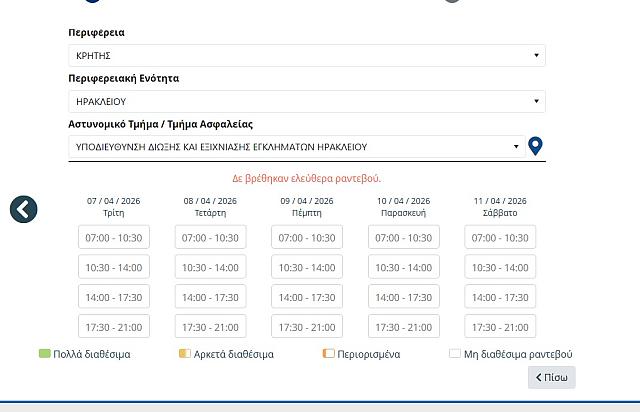Click the white Μη διαθέσιμα ραντεβού legend swatch
Image resolution: width=640 pixels, height=412 pixels.
point(455,354)
